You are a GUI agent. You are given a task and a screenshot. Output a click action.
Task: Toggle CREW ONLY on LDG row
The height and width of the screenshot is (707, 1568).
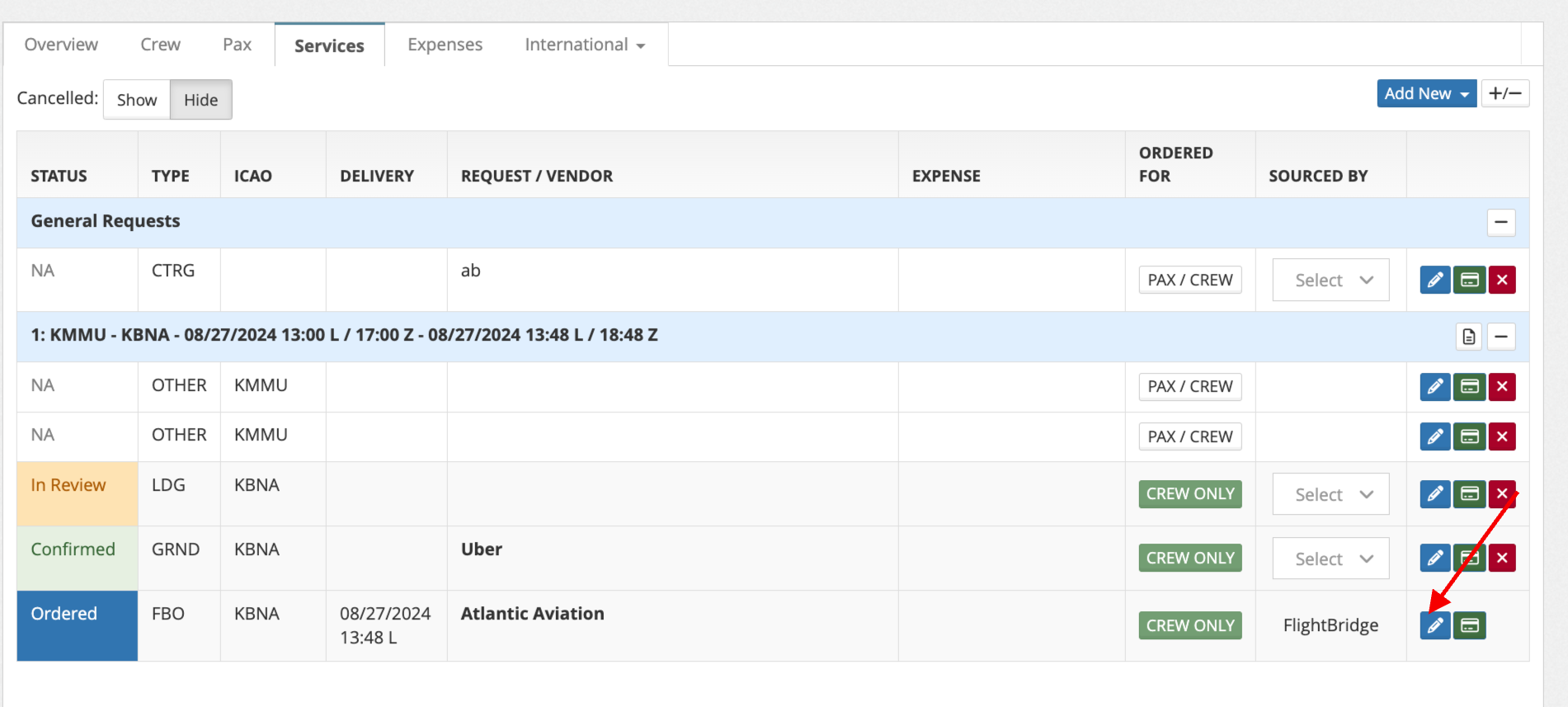coord(1190,493)
